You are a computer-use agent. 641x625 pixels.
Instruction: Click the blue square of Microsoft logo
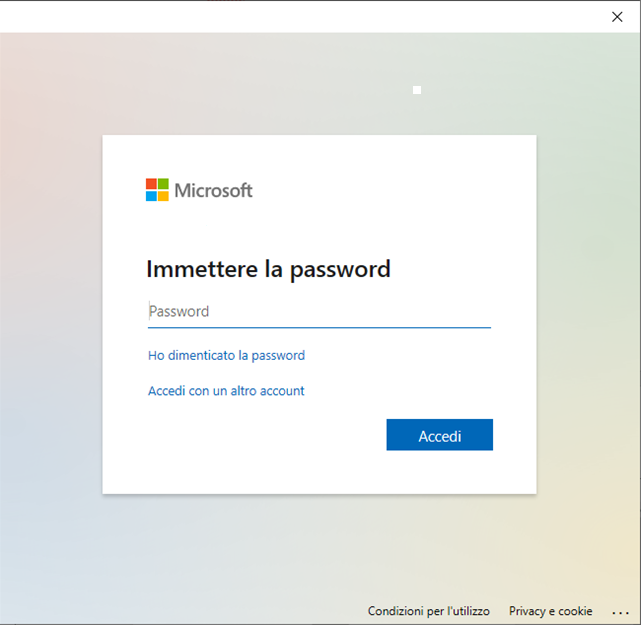(x=151, y=196)
